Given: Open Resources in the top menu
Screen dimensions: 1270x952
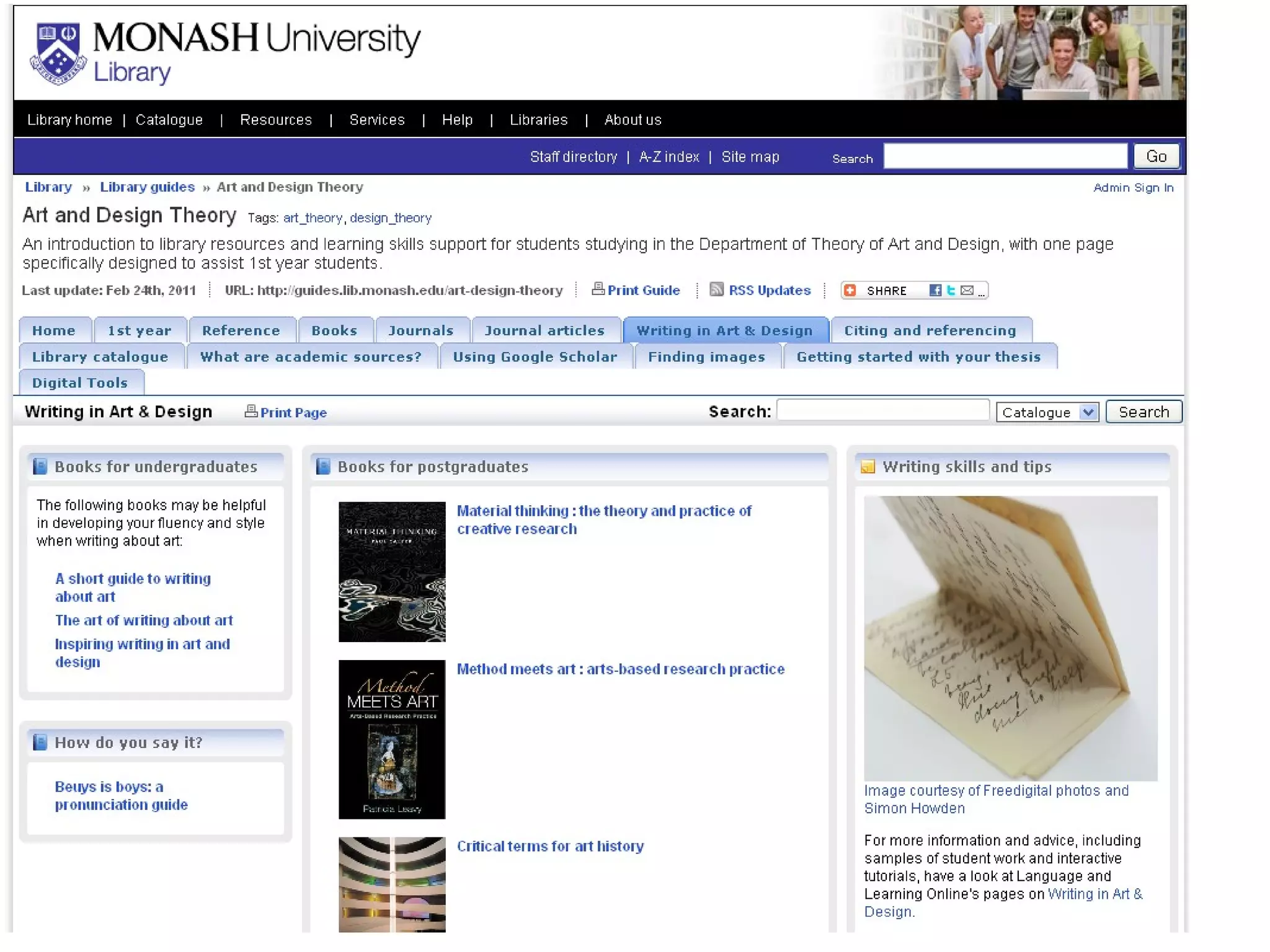Looking at the screenshot, I should [276, 120].
